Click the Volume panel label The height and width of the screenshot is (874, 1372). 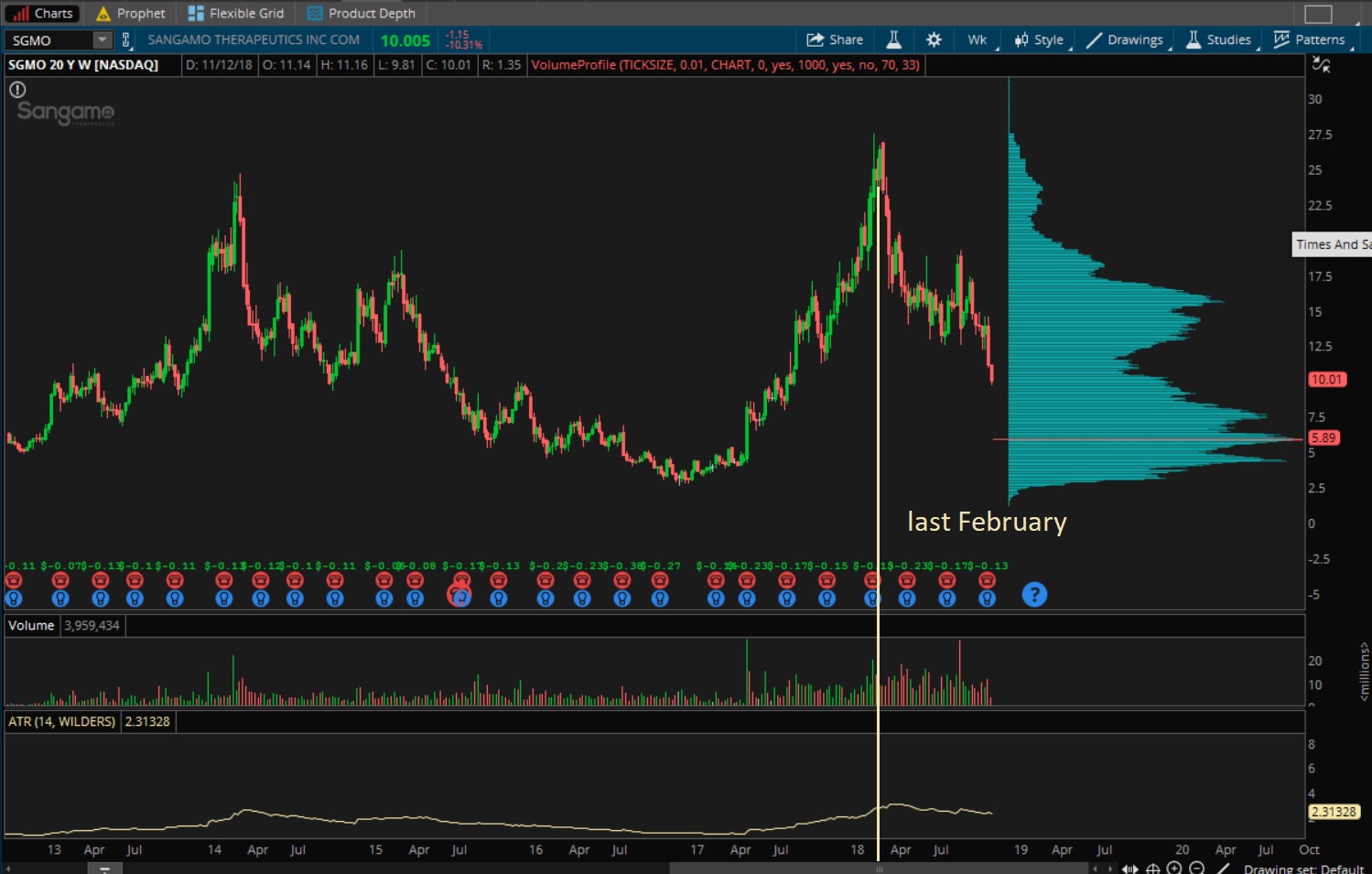pyautogui.click(x=31, y=625)
